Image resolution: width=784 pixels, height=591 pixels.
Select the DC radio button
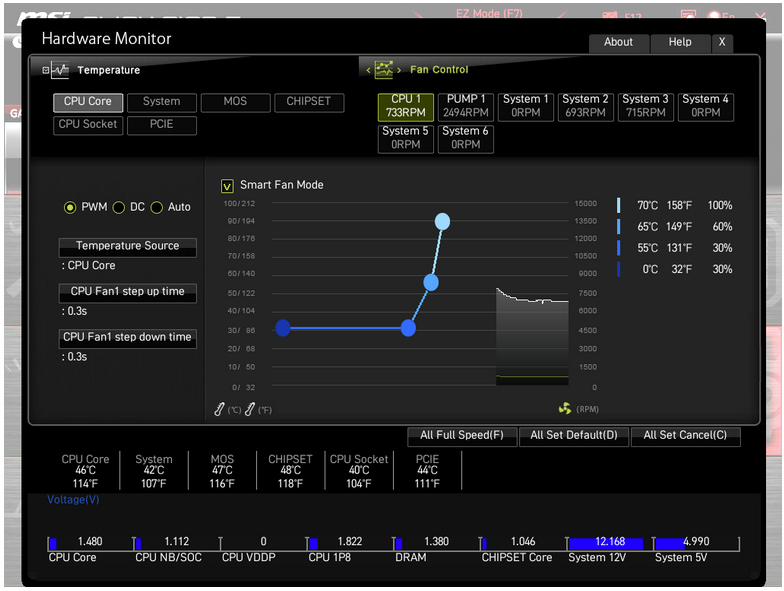tap(118, 208)
